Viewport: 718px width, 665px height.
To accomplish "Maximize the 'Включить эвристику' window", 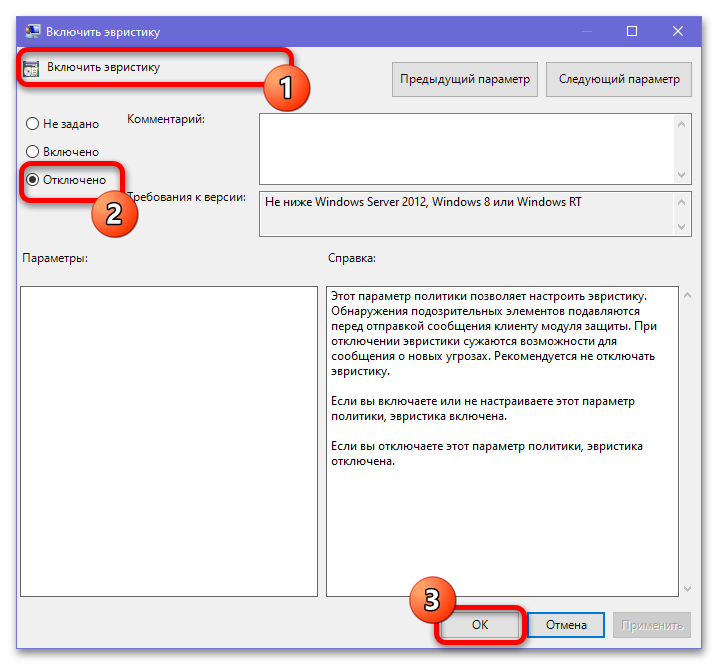I will (x=632, y=31).
